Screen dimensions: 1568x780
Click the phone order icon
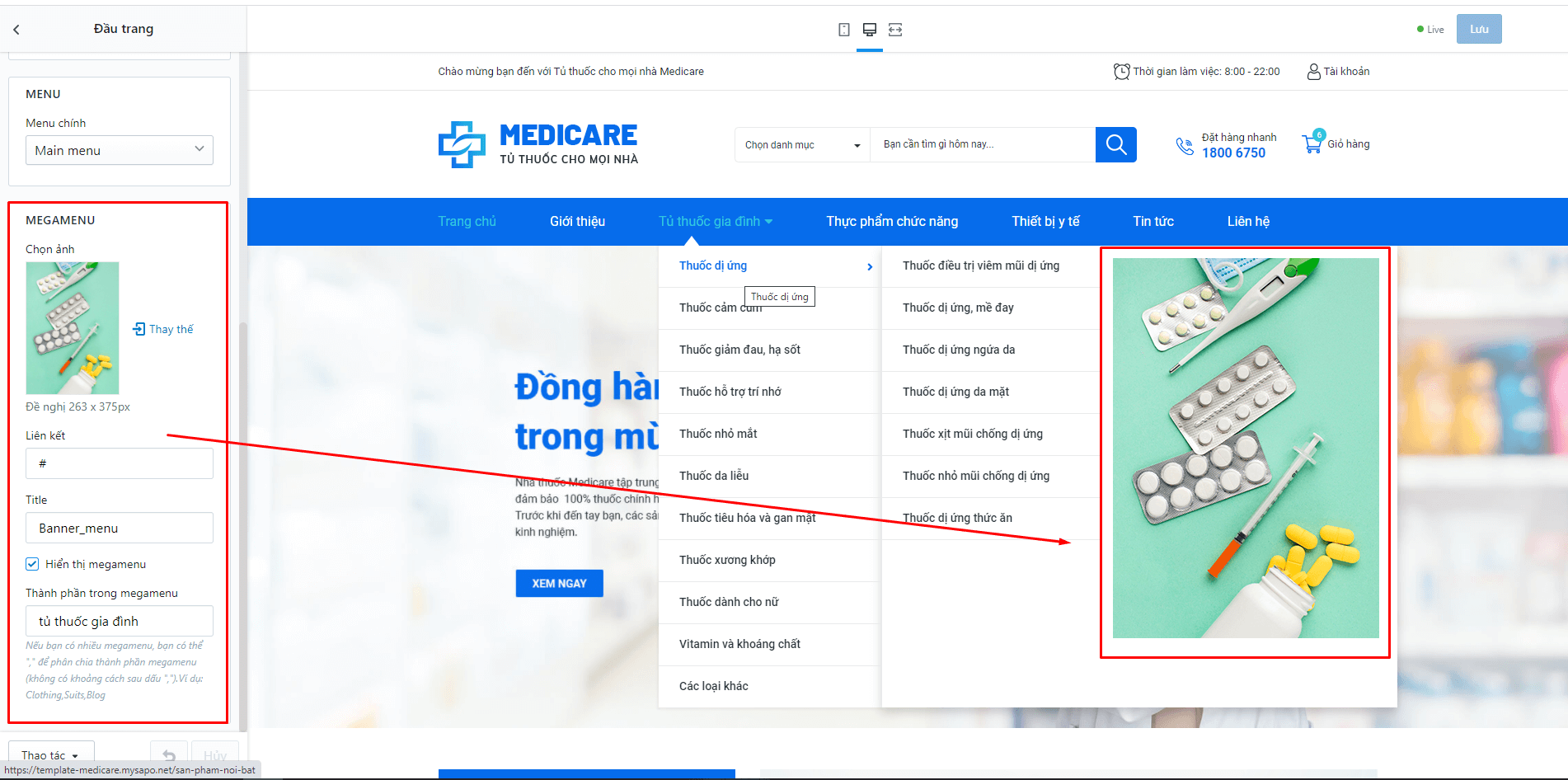1185,146
